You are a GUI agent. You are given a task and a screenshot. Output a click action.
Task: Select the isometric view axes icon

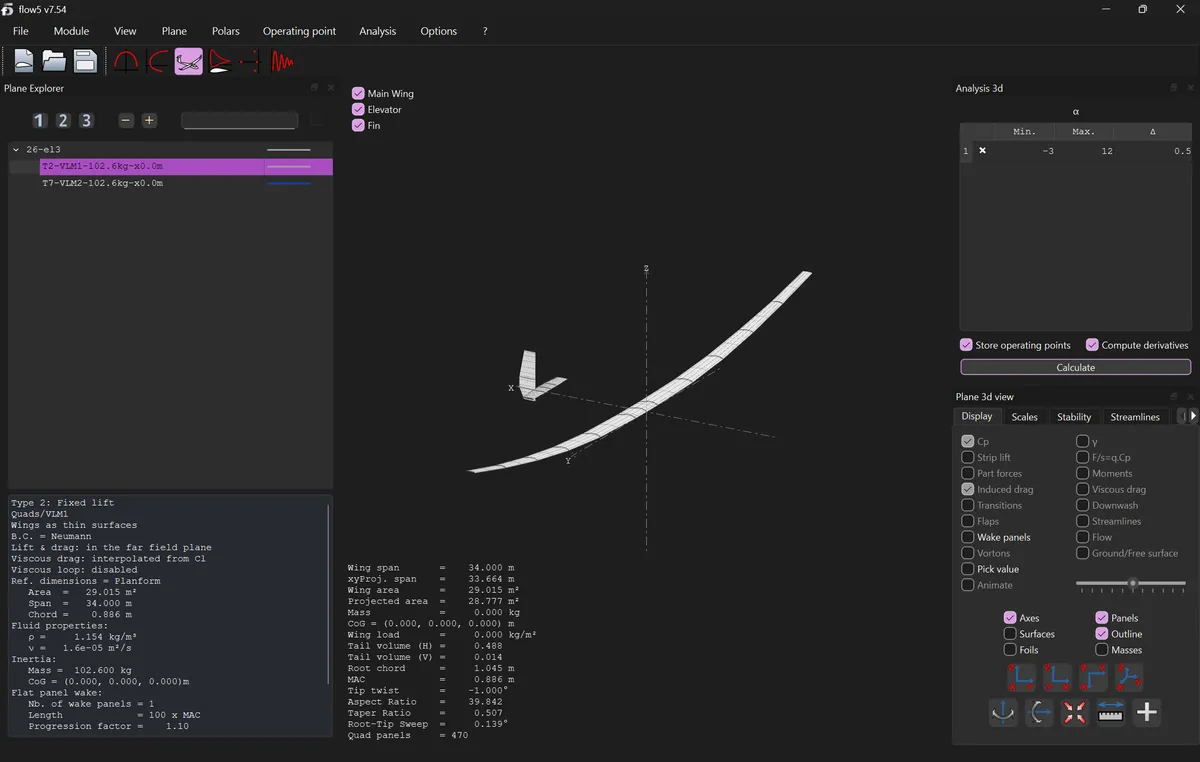[x=1129, y=678]
